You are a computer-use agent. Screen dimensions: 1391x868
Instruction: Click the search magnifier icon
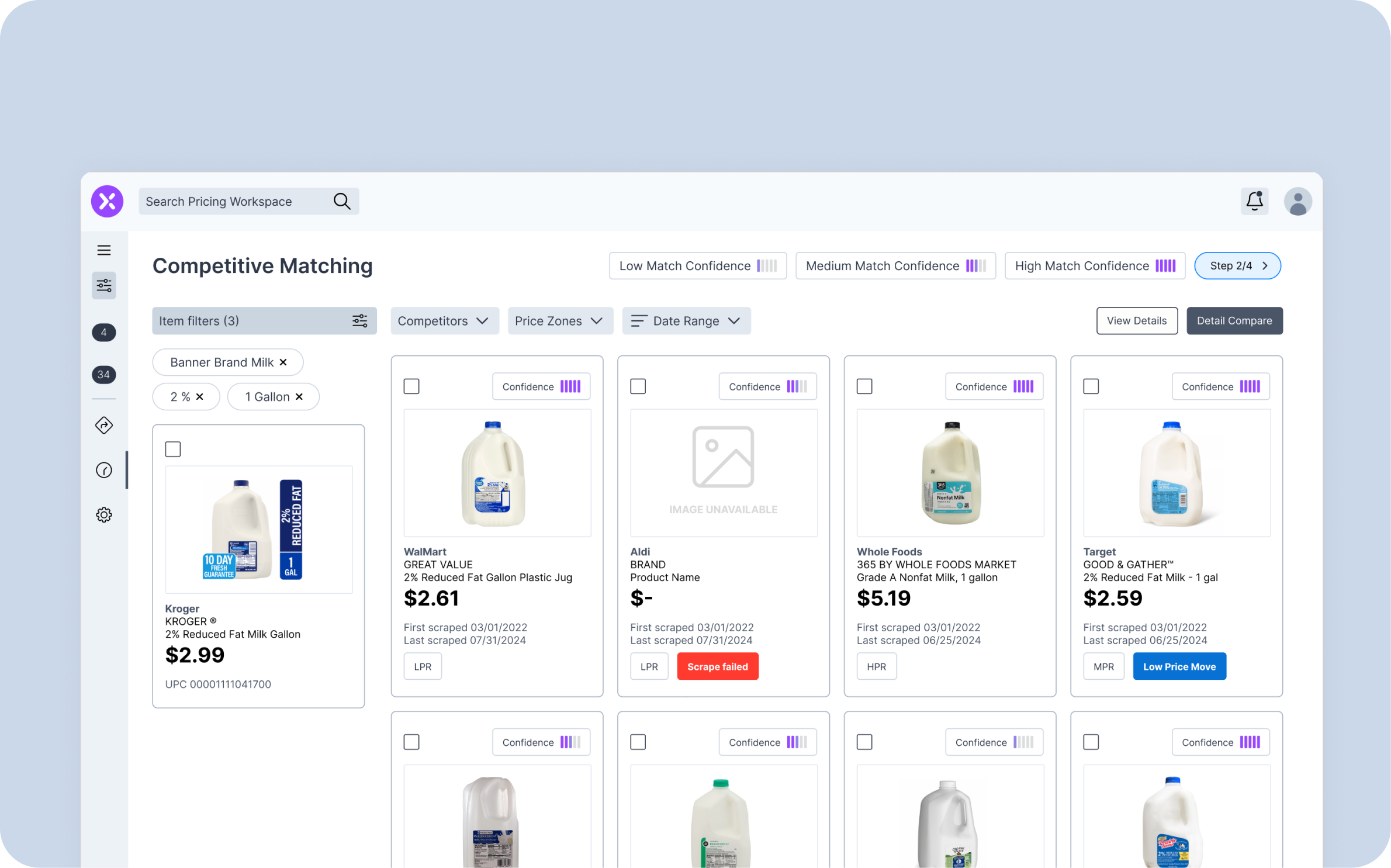point(342,201)
